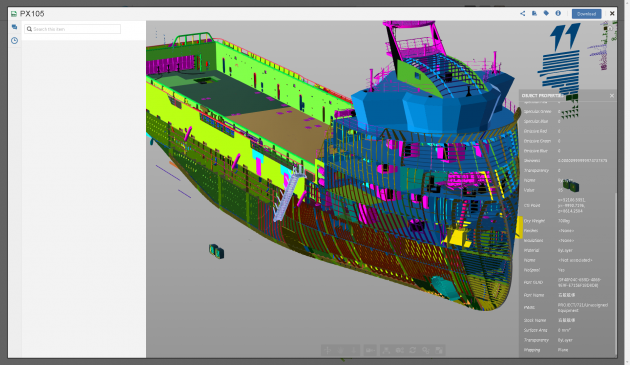This screenshot has height=365, width=630.
Task: Click the home icon above view cube
Action: tap(610, 28)
